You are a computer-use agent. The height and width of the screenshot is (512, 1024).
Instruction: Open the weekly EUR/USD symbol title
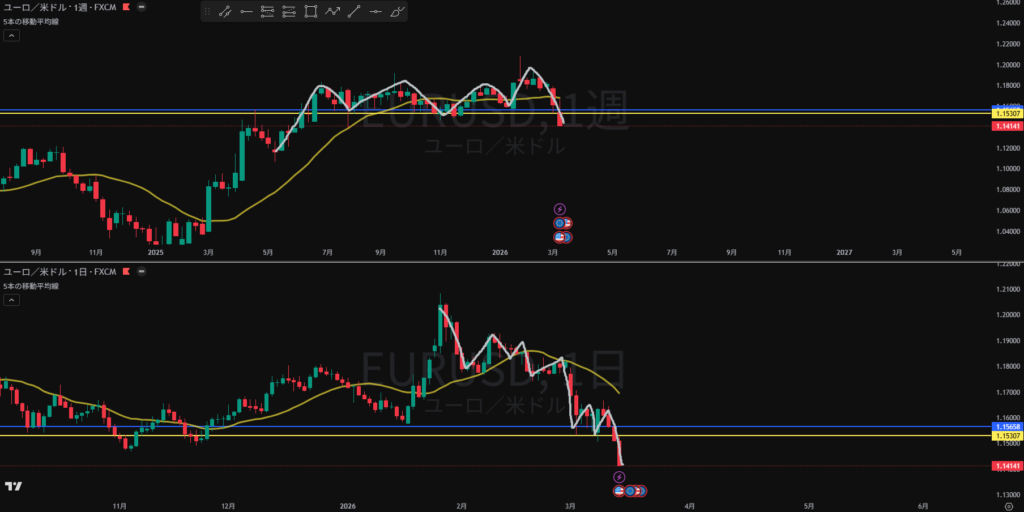pyautogui.click(x=58, y=6)
